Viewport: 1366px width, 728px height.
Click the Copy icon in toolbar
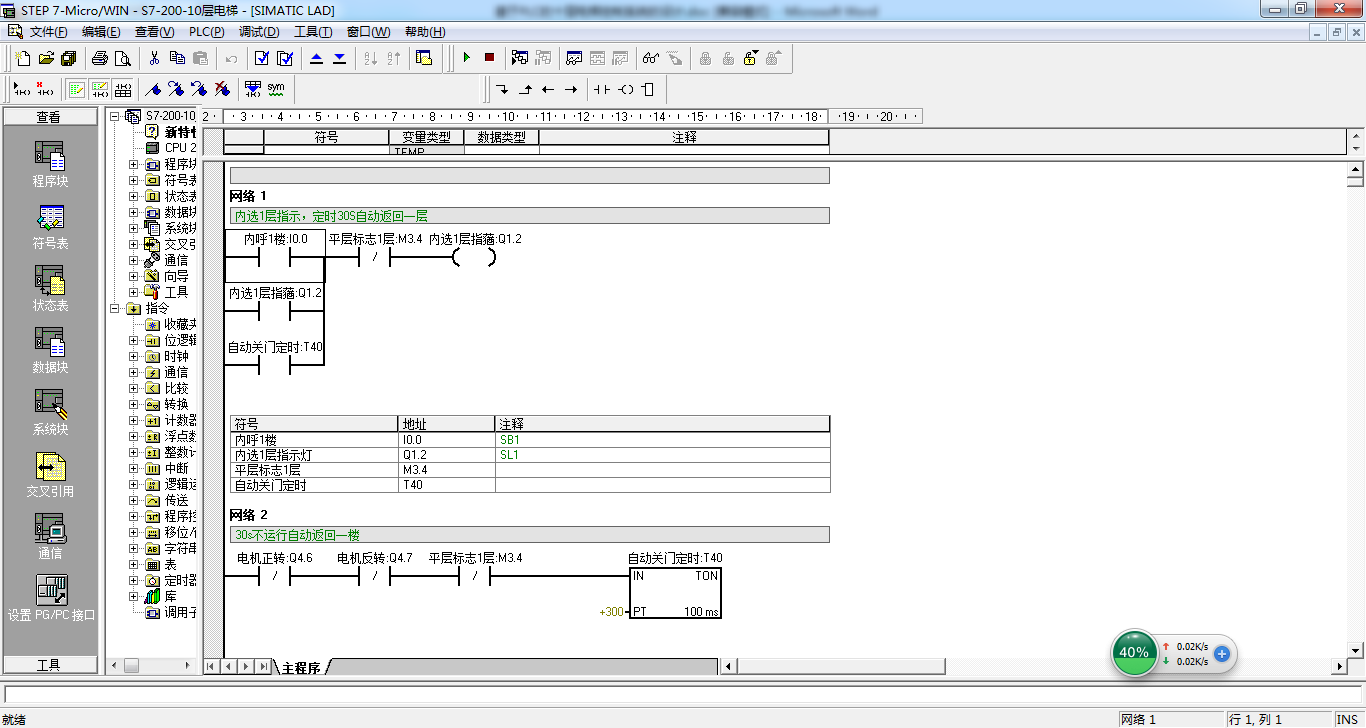click(177, 58)
